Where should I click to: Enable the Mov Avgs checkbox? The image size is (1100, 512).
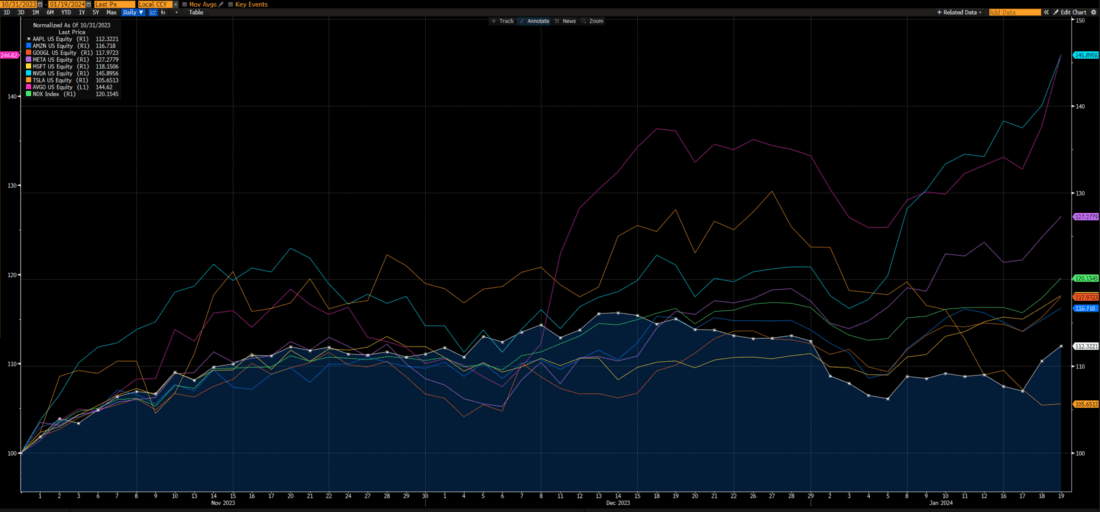(x=185, y=4)
